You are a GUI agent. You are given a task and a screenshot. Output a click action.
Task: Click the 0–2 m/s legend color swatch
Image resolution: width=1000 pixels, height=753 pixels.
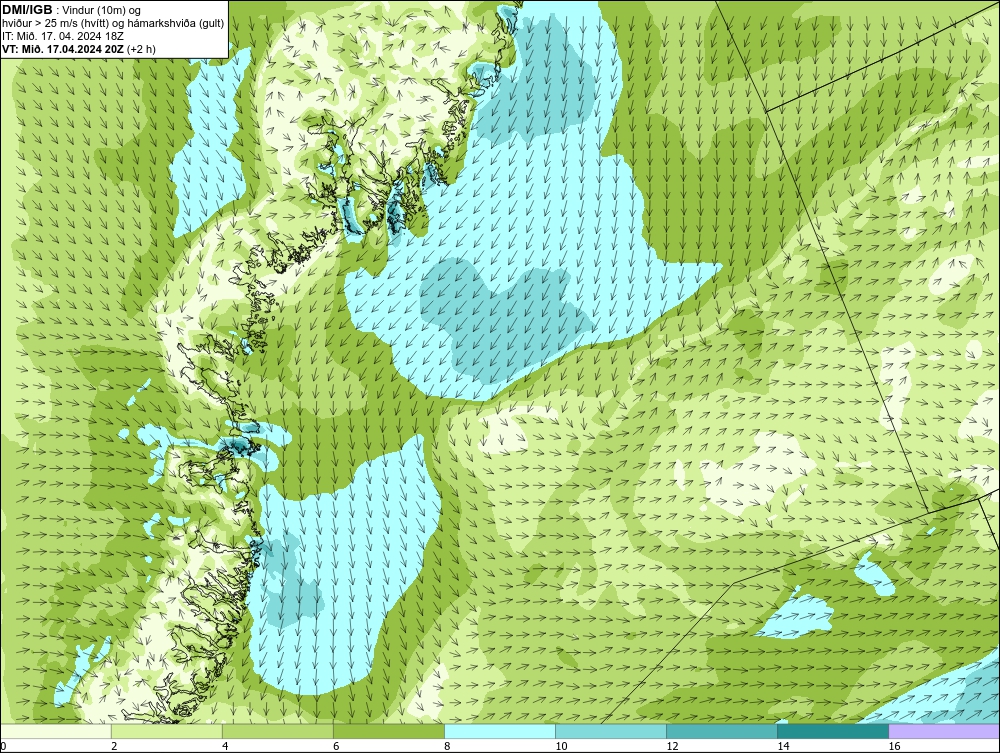(55, 731)
